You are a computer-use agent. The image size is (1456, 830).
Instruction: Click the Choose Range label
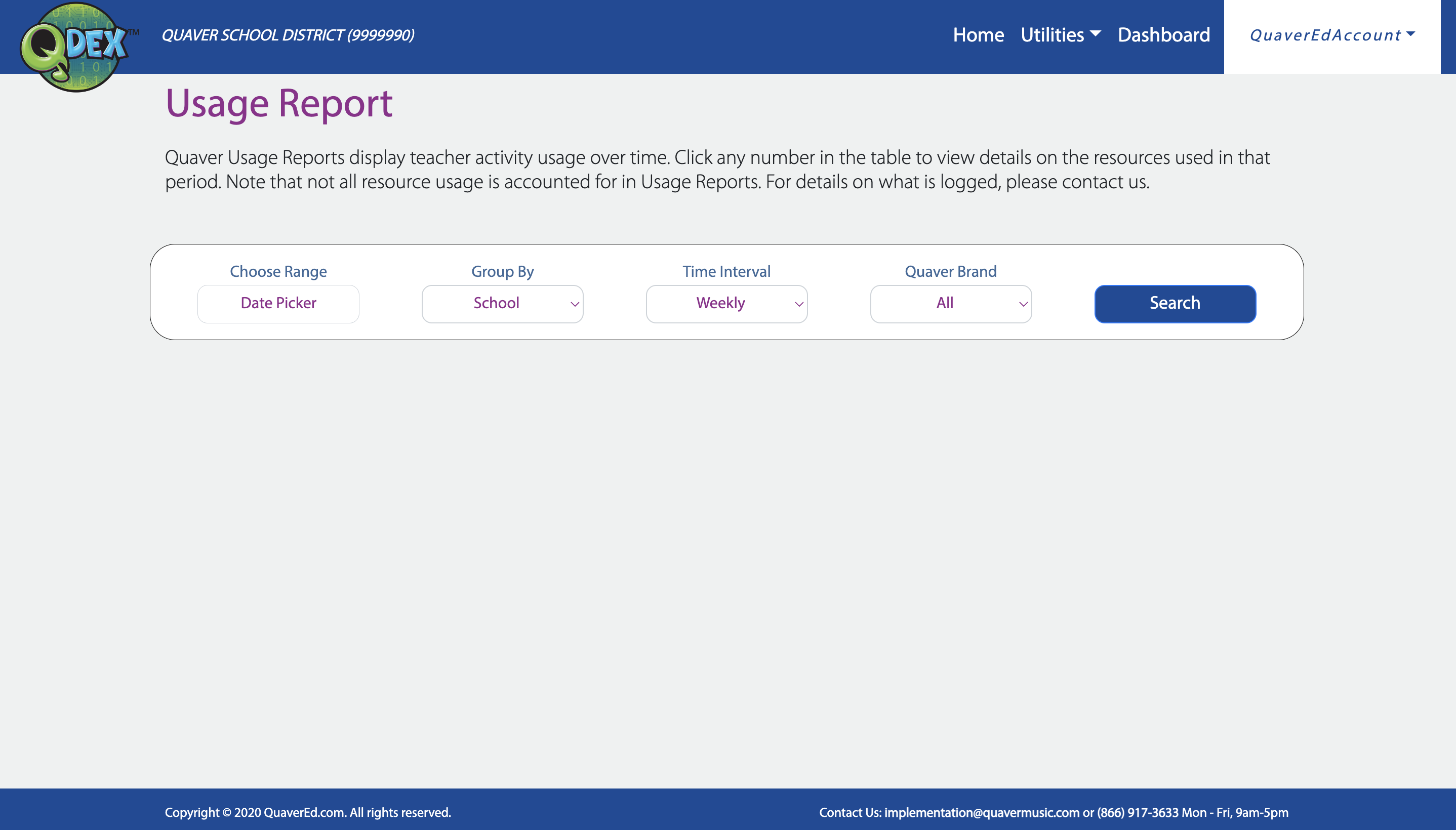click(x=278, y=271)
